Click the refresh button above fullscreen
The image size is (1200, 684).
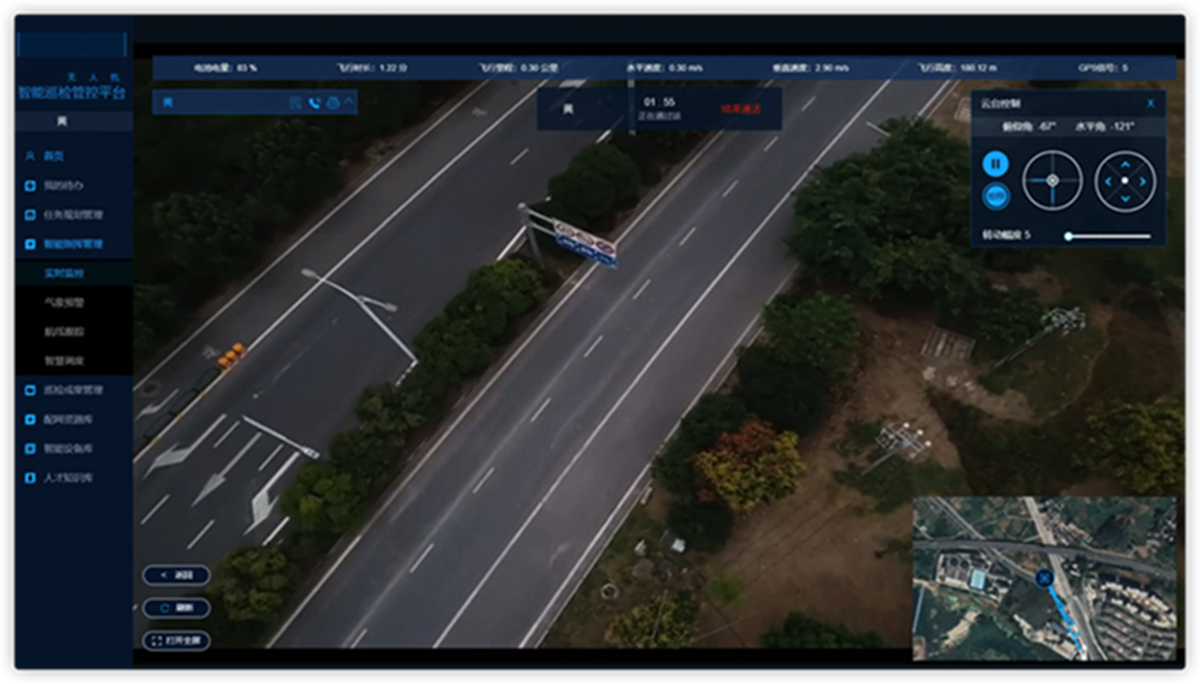[x=176, y=608]
